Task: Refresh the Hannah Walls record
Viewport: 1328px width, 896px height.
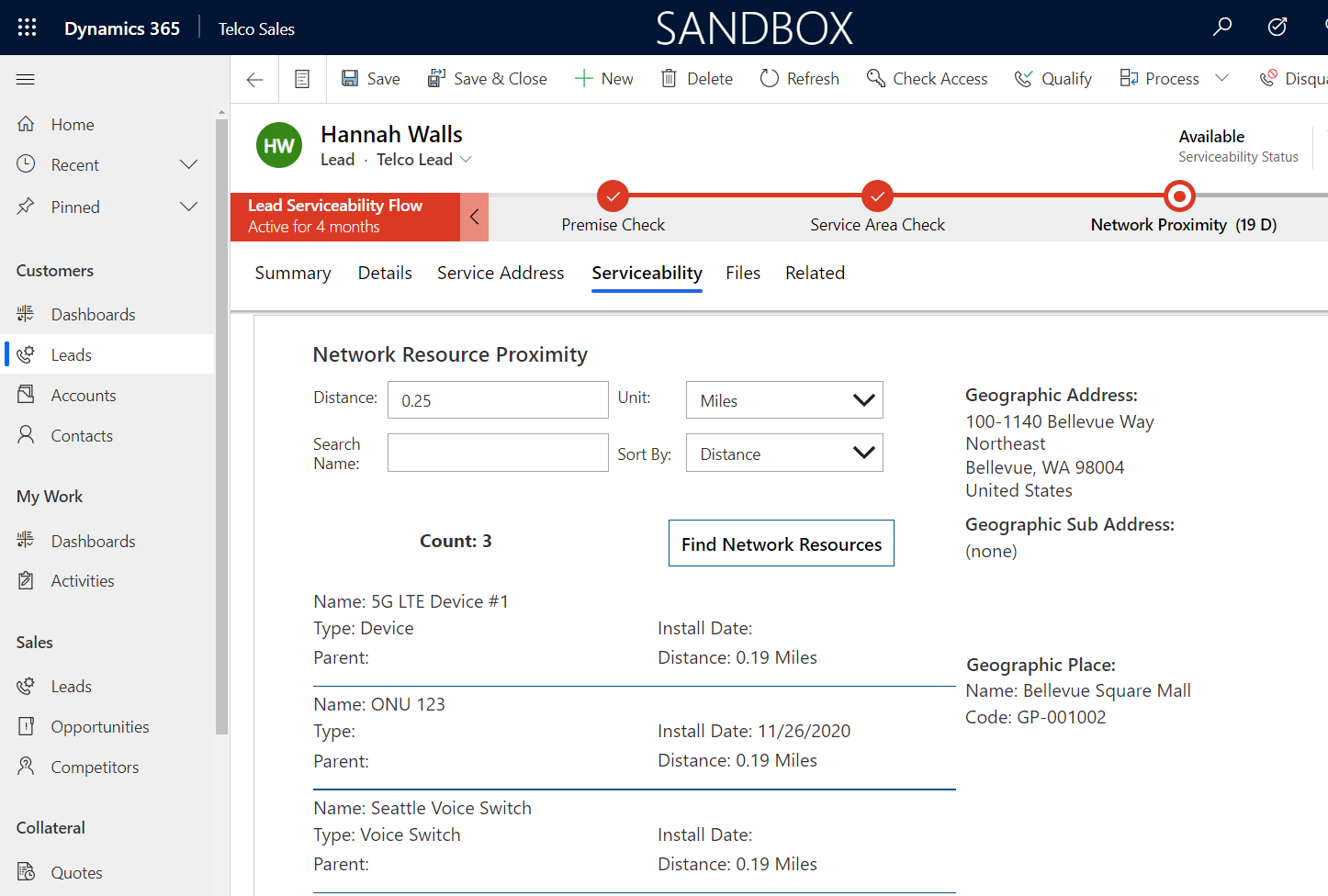Action: click(798, 78)
